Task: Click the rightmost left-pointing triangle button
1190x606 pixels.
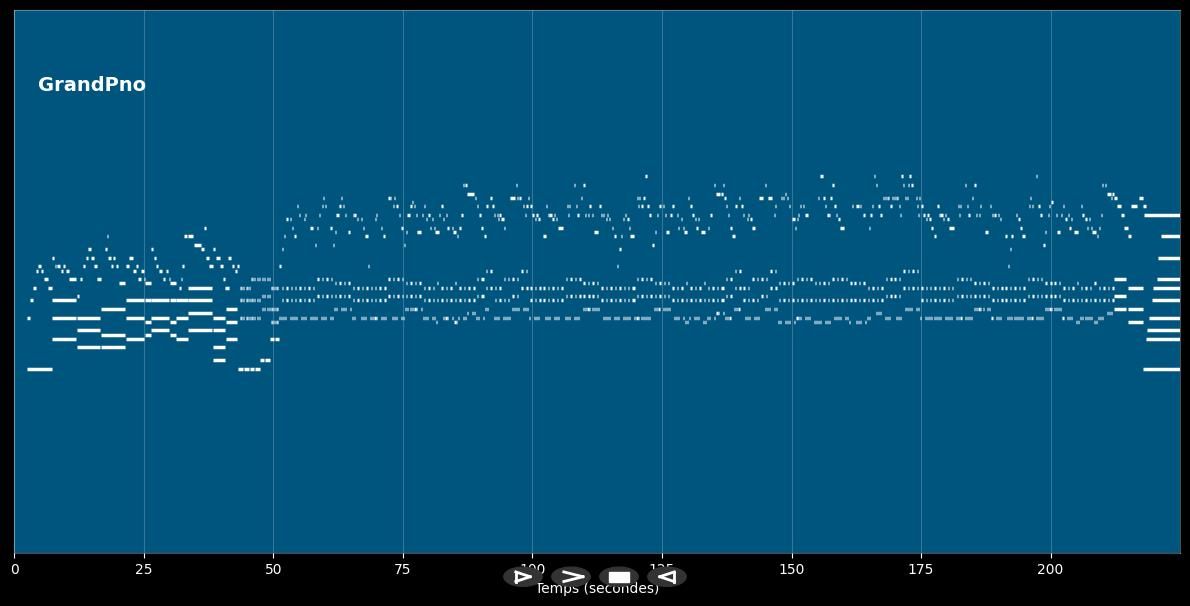Action: (667, 577)
